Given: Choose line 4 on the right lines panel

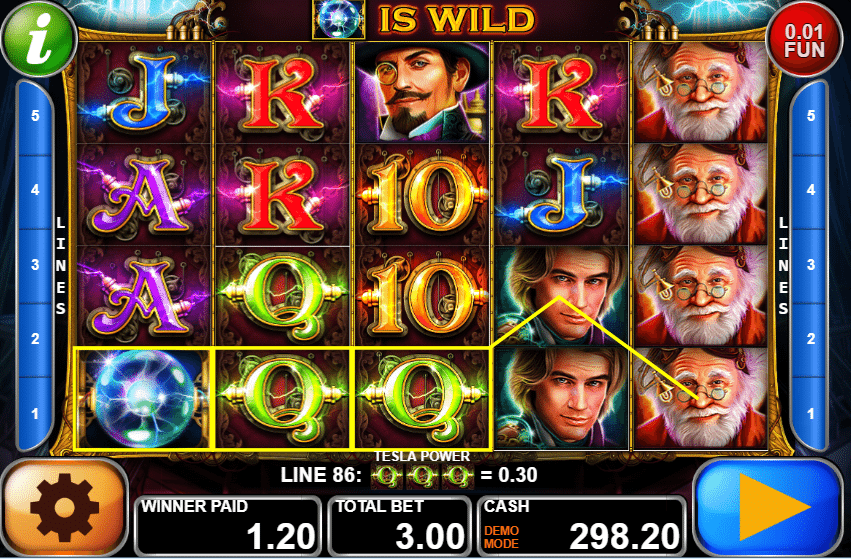Looking at the screenshot, I should pyautogui.click(x=811, y=190).
